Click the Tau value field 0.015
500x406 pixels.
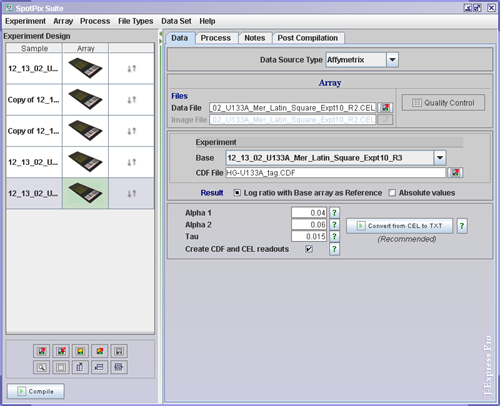(309, 237)
